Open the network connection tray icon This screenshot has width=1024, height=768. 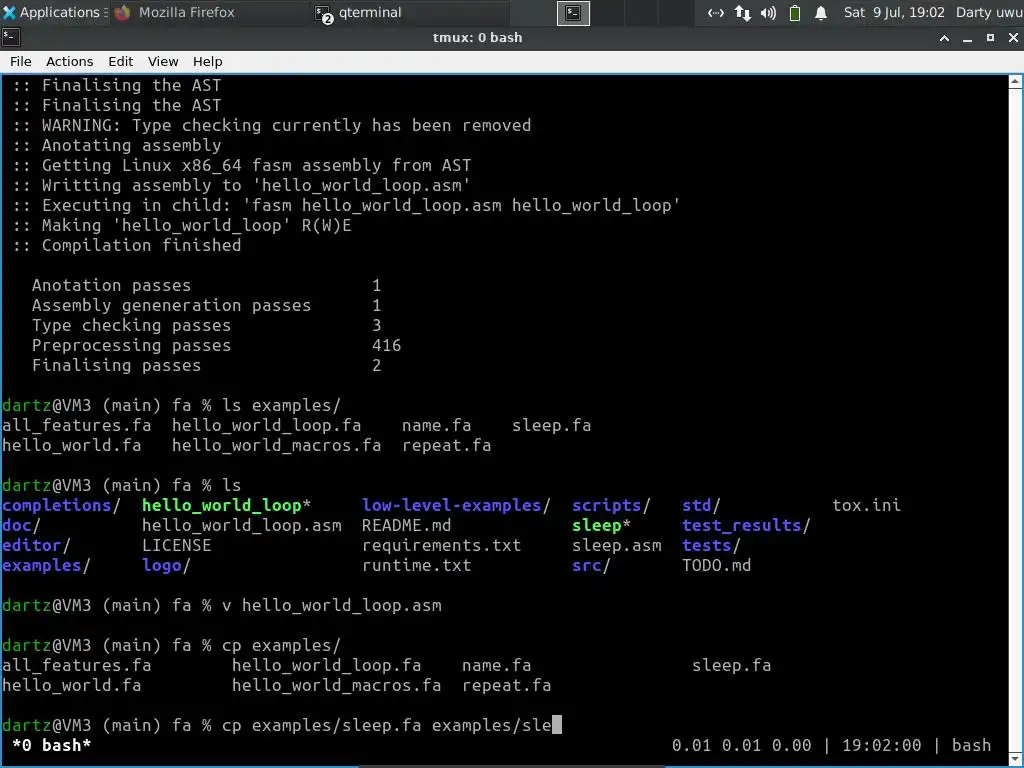click(716, 13)
